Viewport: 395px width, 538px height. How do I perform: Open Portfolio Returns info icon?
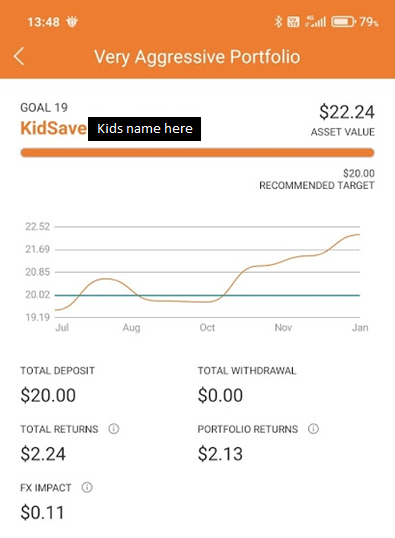(313, 429)
